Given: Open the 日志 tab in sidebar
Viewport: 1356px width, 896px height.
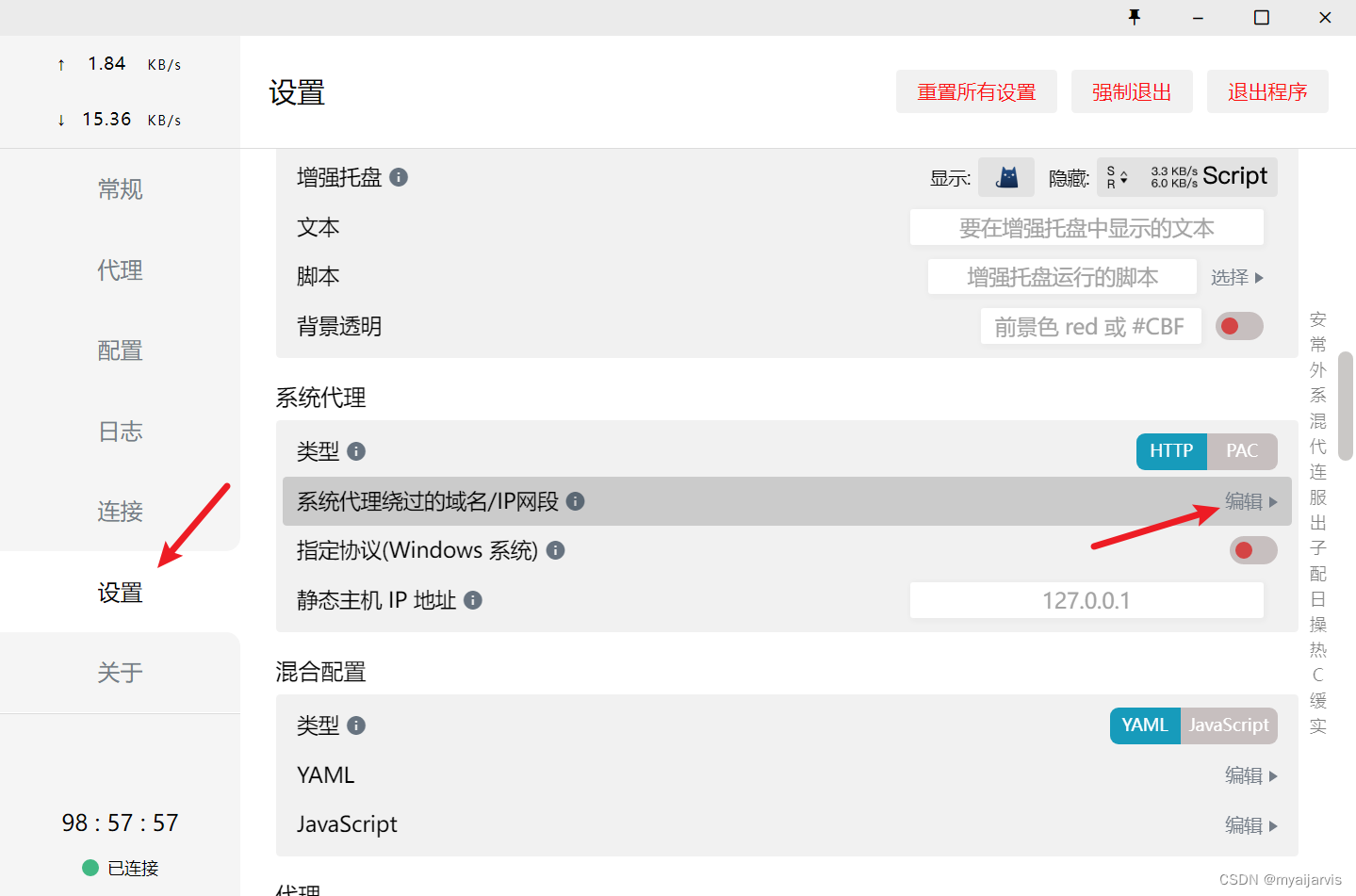Looking at the screenshot, I should pos(120,432).
